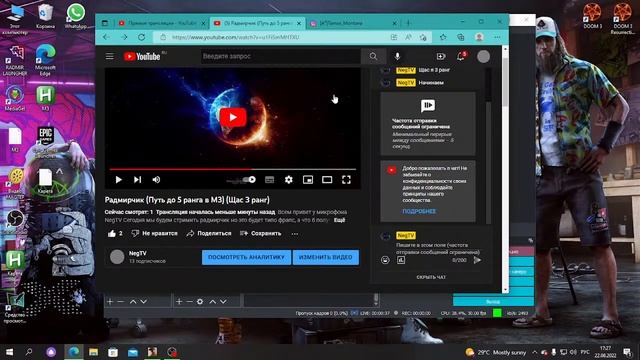Open Epic Games Launcher desktop icon
The height and width of the screenshot is (360, 640).
point(45,141)
